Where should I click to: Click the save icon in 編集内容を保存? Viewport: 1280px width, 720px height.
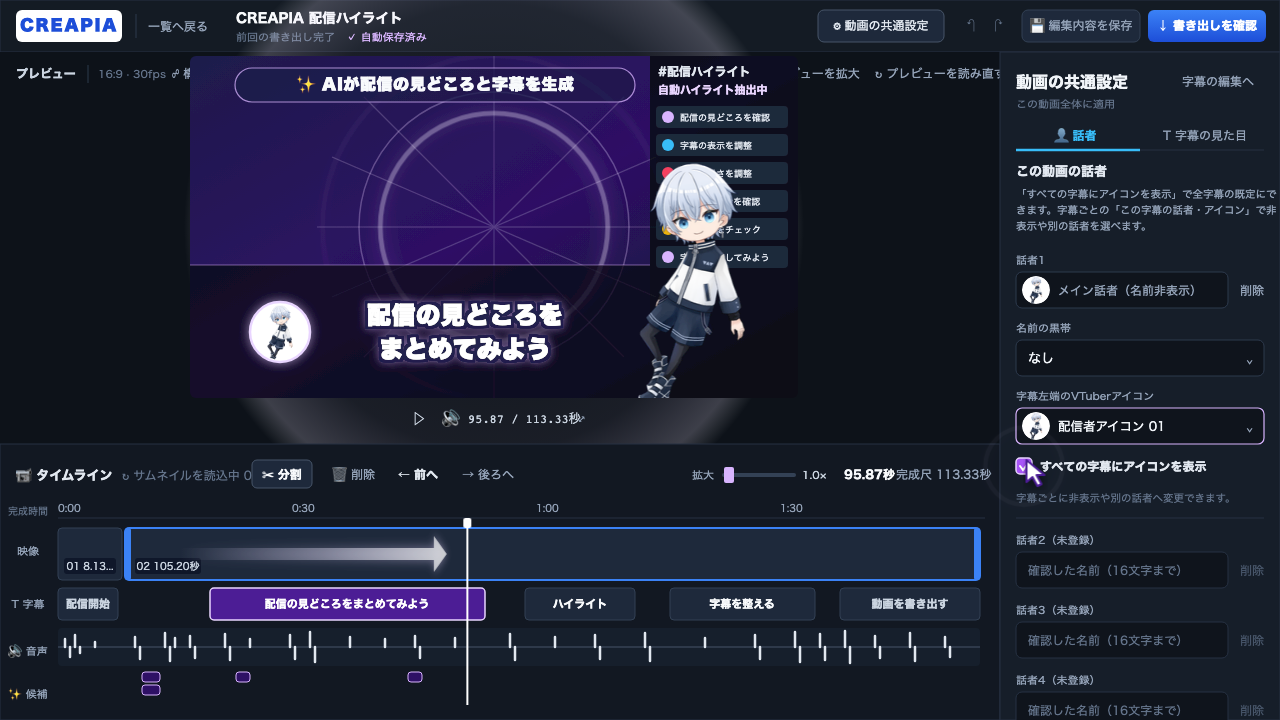(x=1037, y=26)
